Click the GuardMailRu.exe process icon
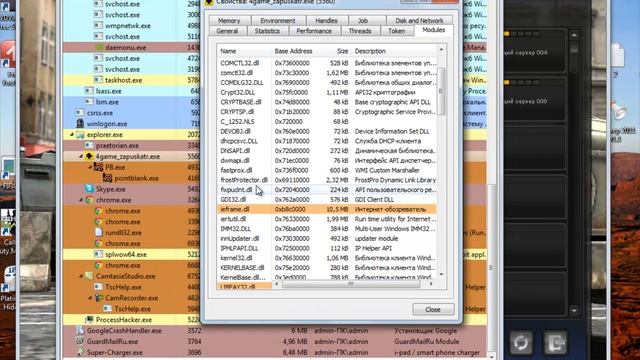Viewport: 640px width, 360px height. tap(80, 341)
